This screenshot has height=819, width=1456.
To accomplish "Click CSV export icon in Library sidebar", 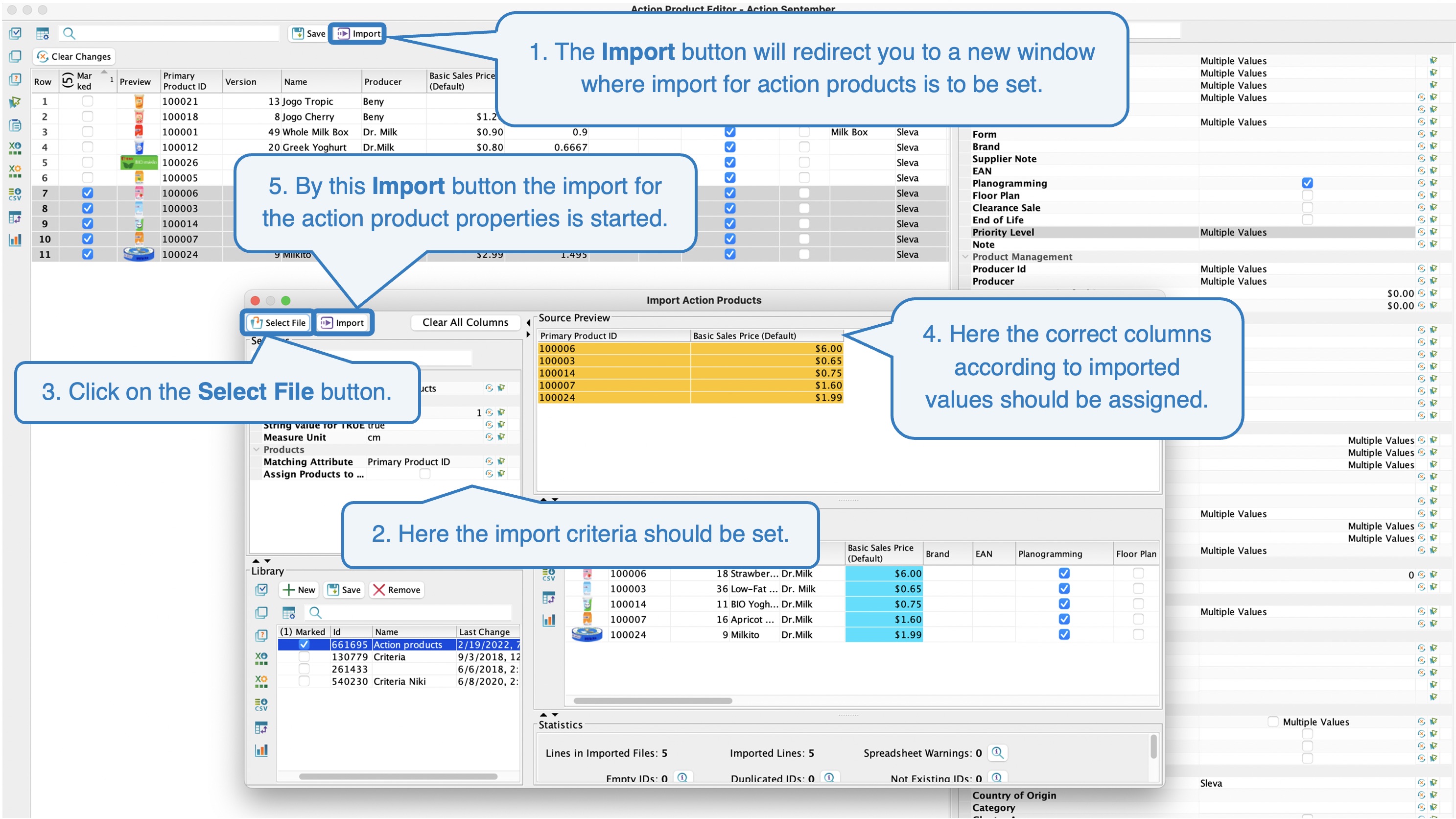I will click(261, 704).
